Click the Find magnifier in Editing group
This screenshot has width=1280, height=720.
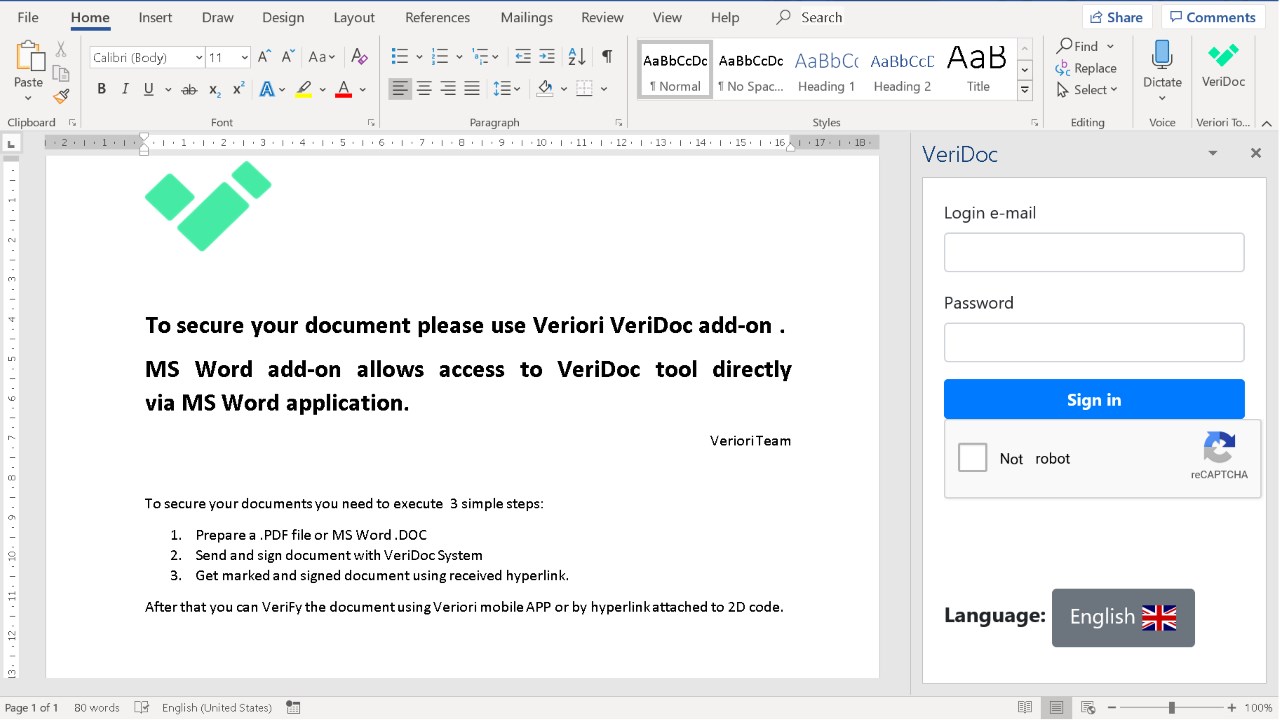(1078, 46)
